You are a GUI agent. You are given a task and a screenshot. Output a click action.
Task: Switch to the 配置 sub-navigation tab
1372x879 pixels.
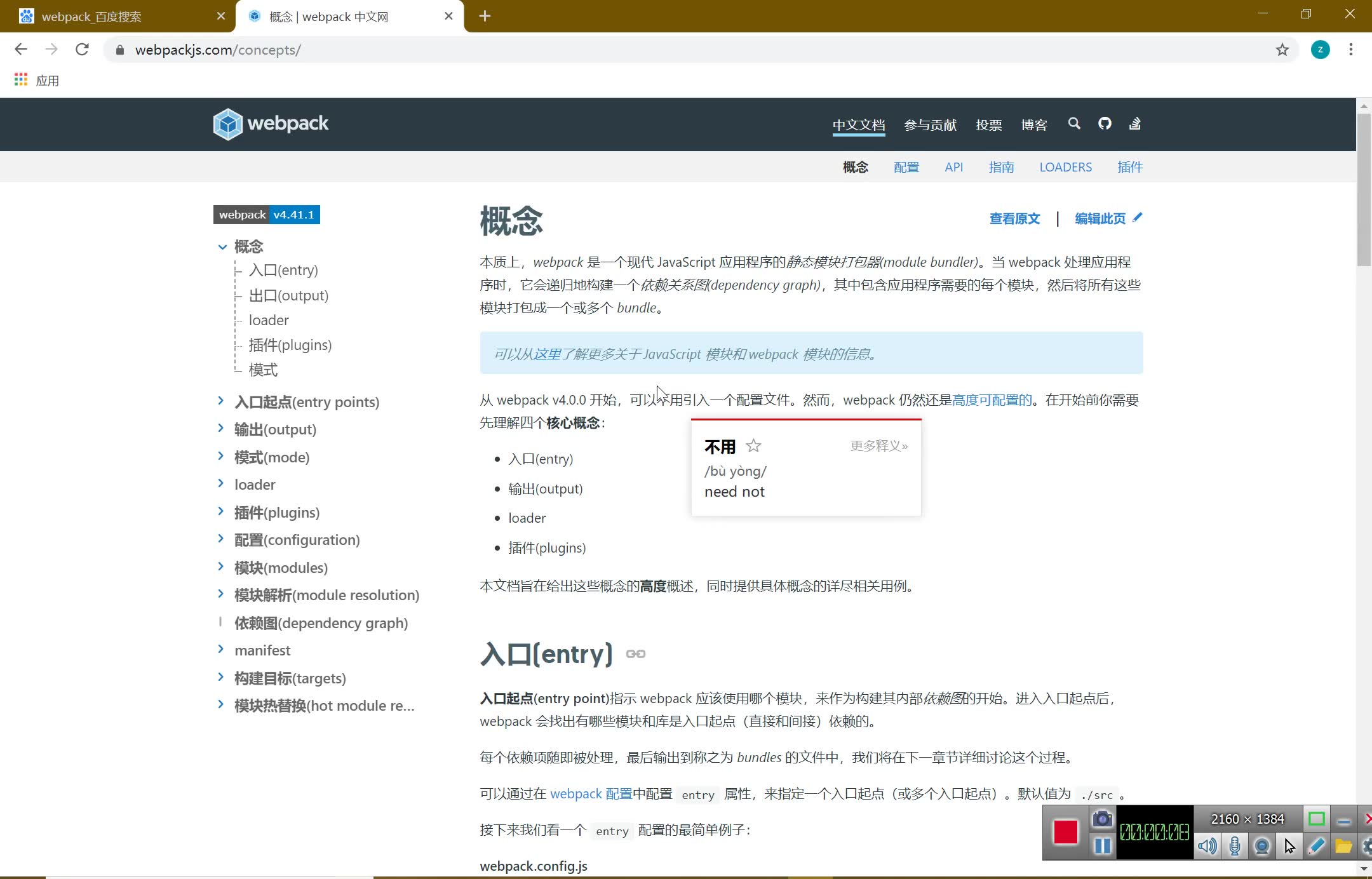click(906, 167)
